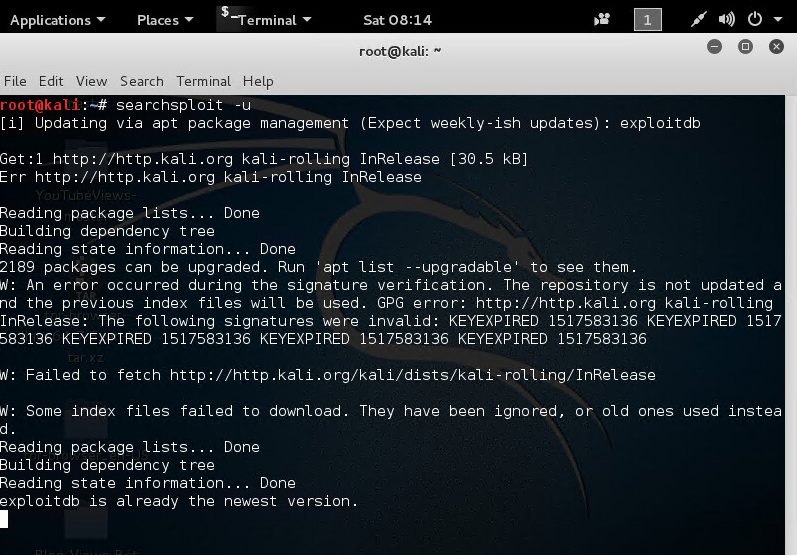Open the Help menu
Image resolution: width=797 pixels, height=555 pixels.
[x=258, y=81]
